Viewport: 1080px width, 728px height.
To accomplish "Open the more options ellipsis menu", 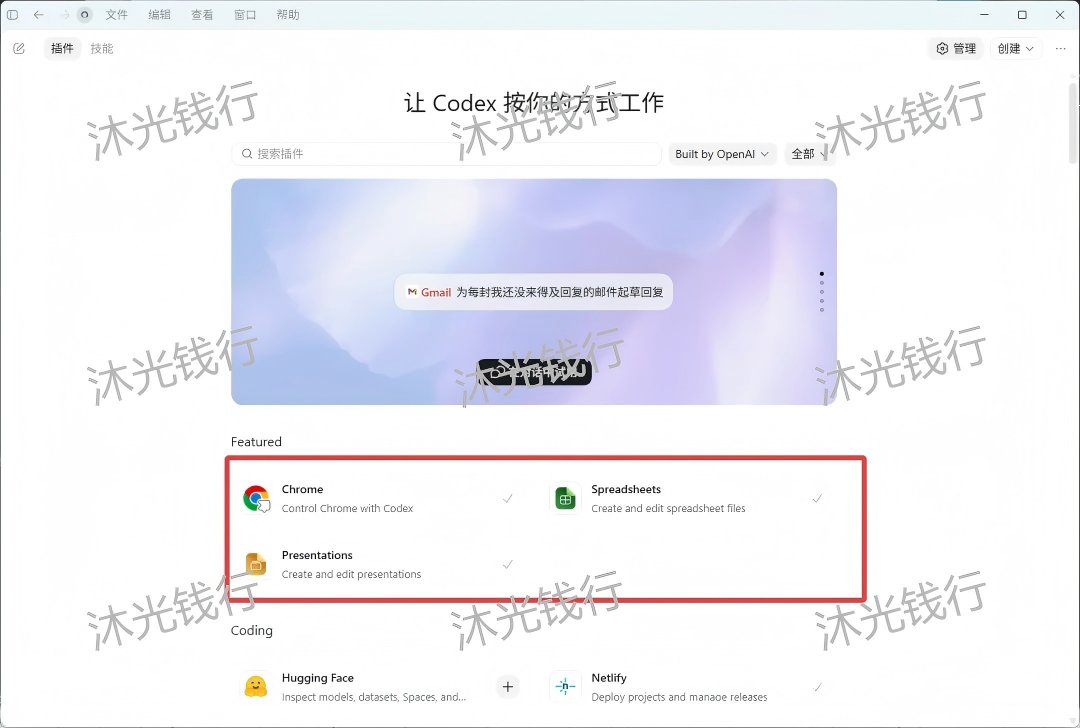I will pyautogui.click(x=1060, y=48).
